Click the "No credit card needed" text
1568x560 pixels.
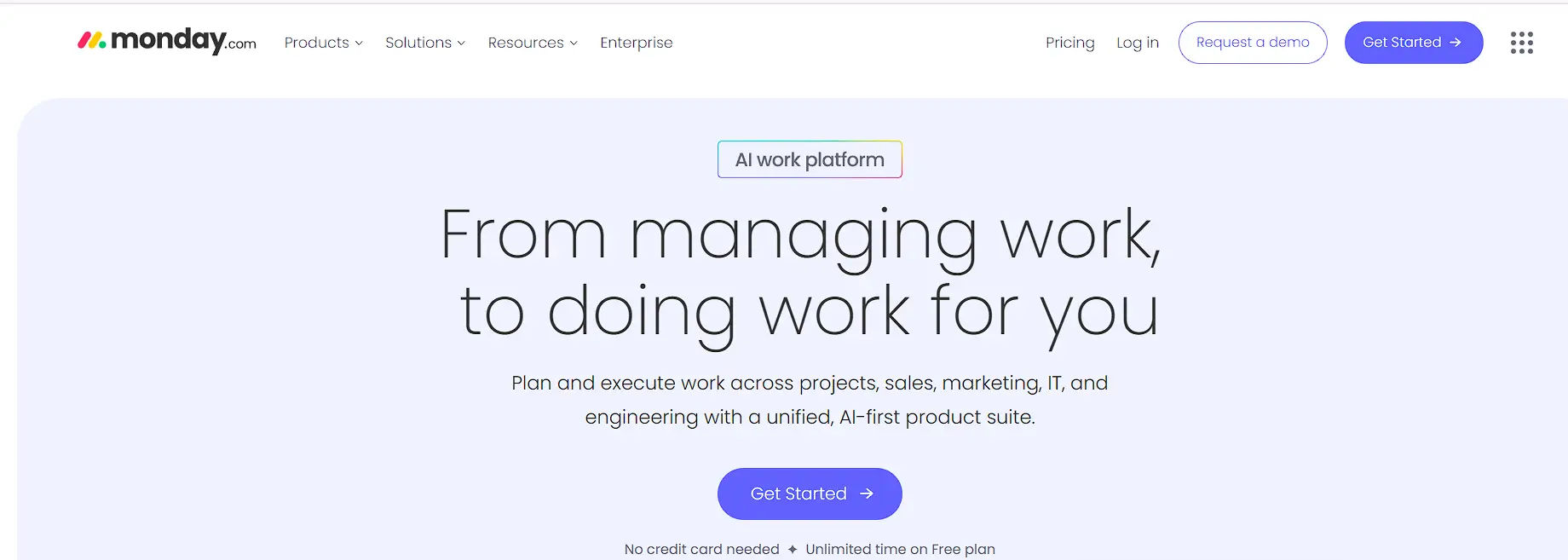[701, 550]
